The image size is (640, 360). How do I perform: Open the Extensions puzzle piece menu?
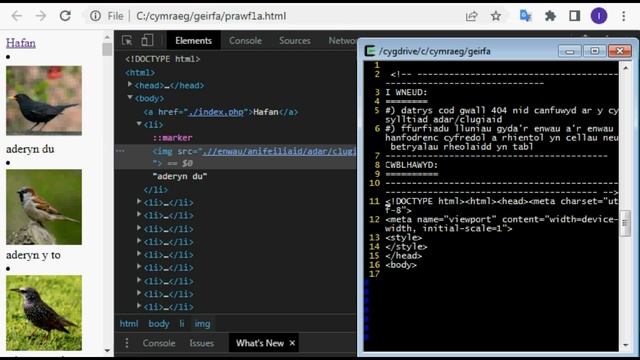pos(550,16)
